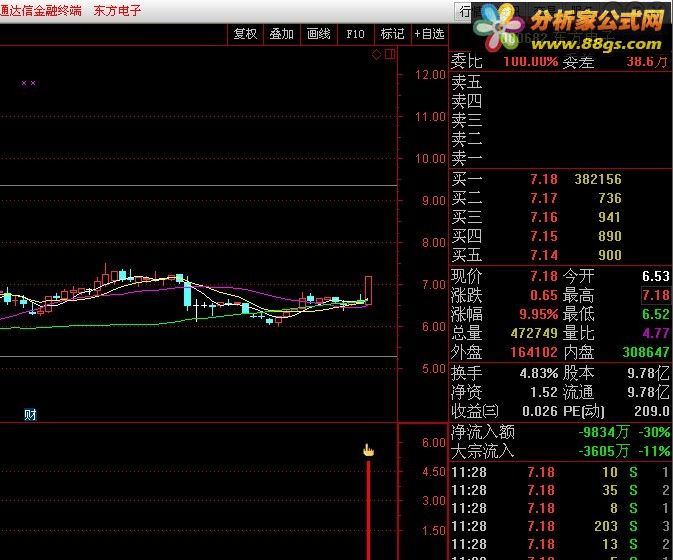673x560 pixels.
Task: Click the 今开 value 6.53
Action: coord(655,276)
